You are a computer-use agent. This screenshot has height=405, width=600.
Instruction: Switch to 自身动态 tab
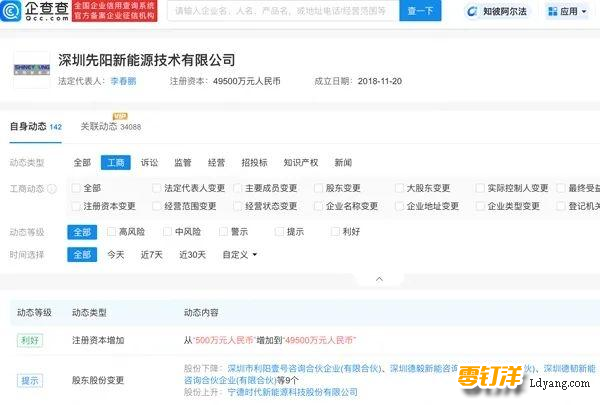coord(36,127)
